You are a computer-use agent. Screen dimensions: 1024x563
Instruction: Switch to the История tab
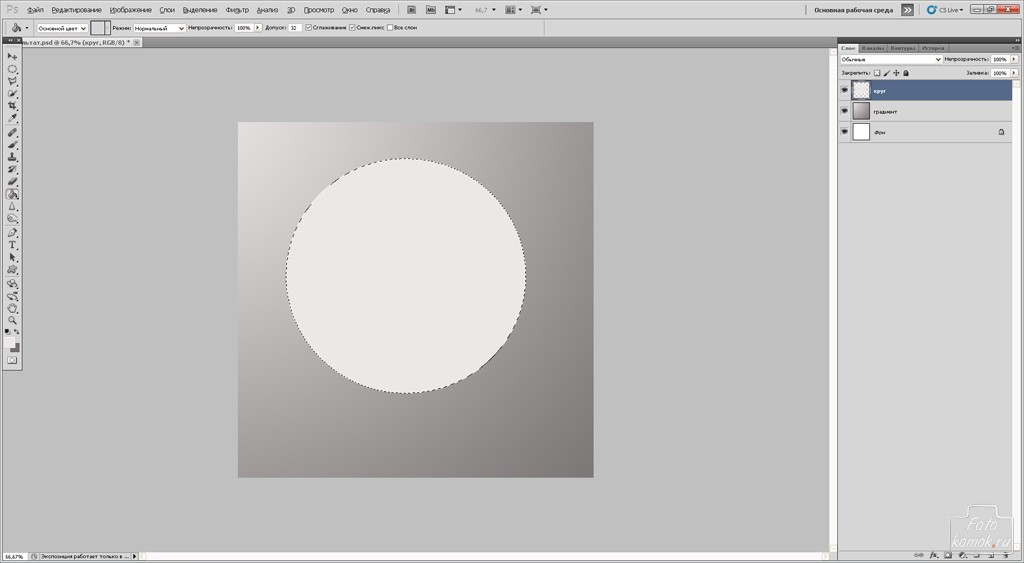click(x=933, y=48)
